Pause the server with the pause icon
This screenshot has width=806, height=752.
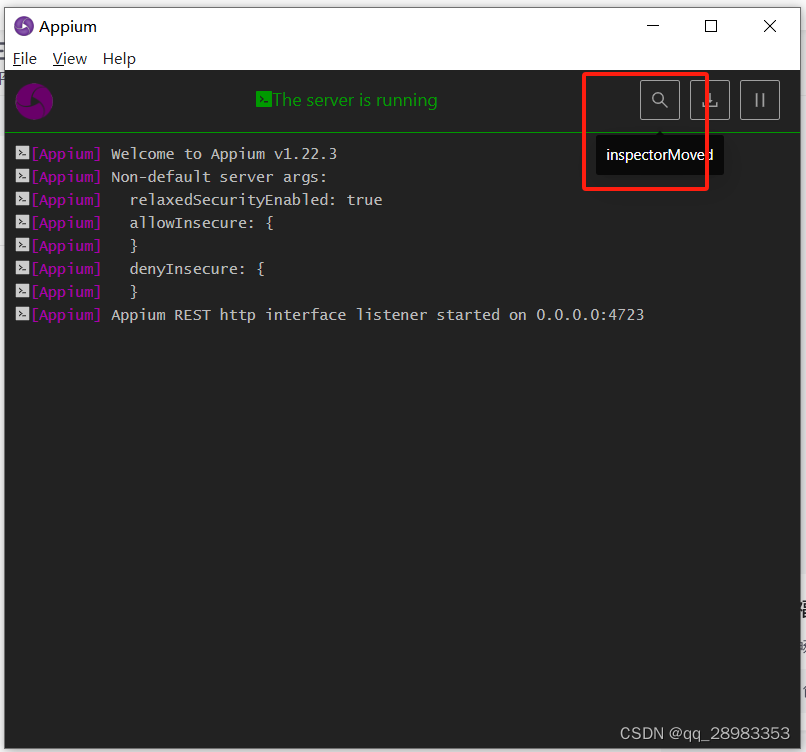tap(759, 99)
